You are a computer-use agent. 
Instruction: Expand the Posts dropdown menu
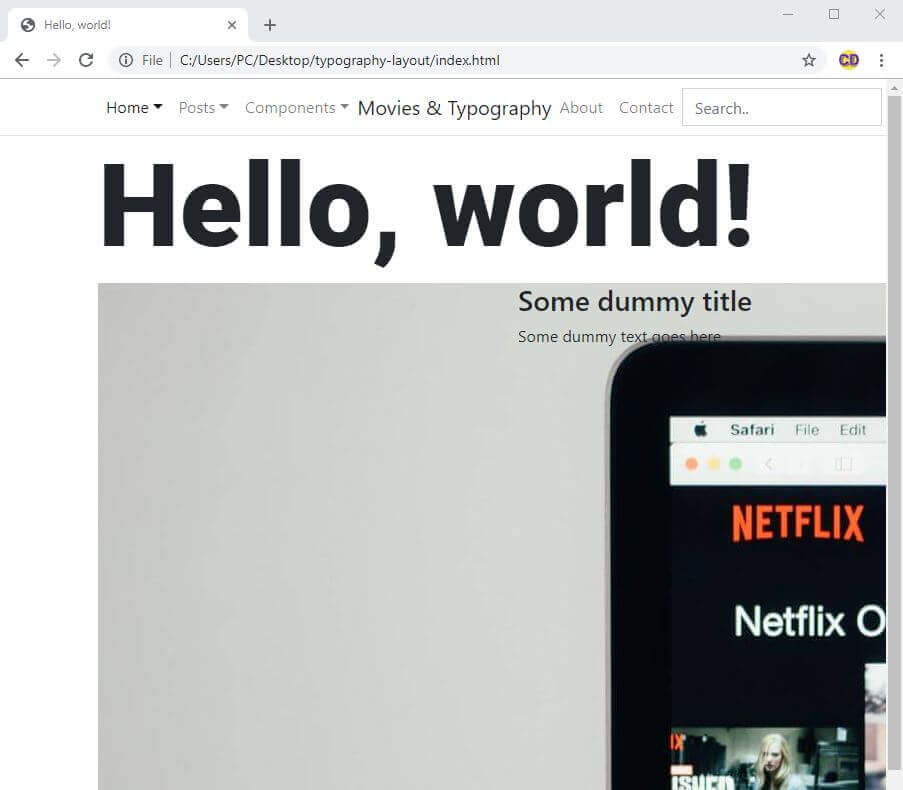(x=203, y=108)
